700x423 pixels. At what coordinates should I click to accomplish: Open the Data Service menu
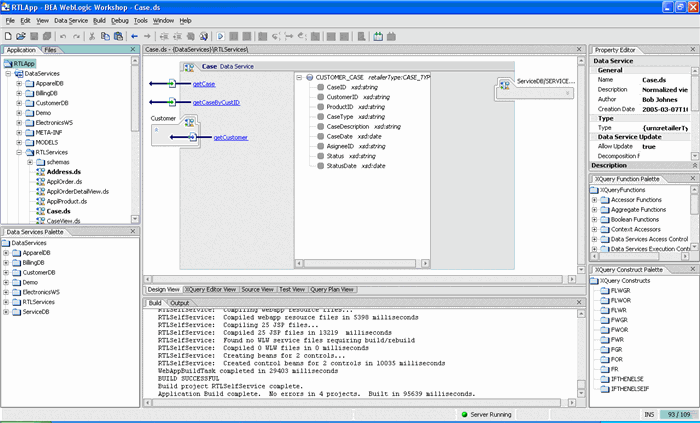coord(71,21)
